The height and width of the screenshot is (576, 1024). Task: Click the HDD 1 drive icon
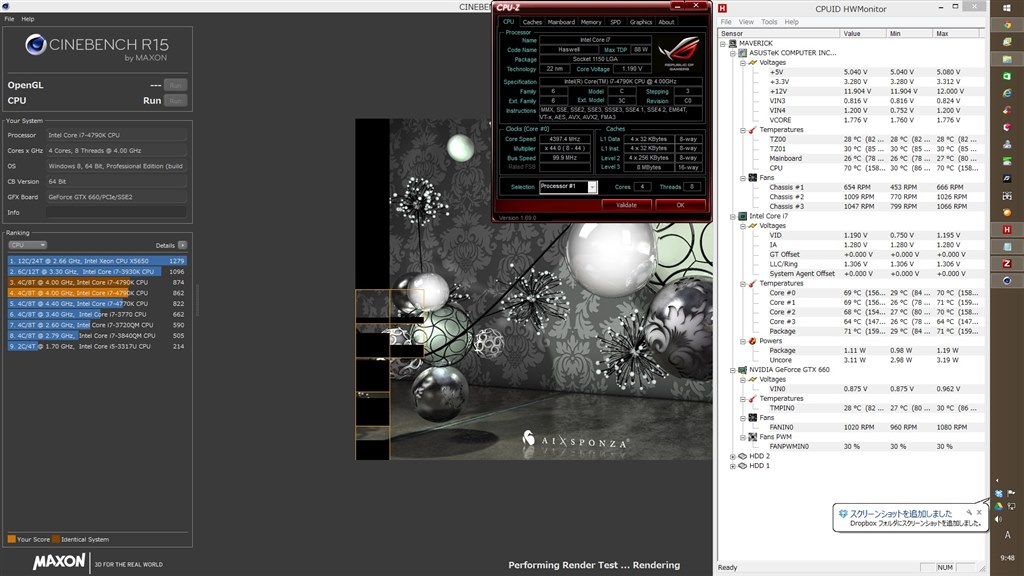click(743, 466)
